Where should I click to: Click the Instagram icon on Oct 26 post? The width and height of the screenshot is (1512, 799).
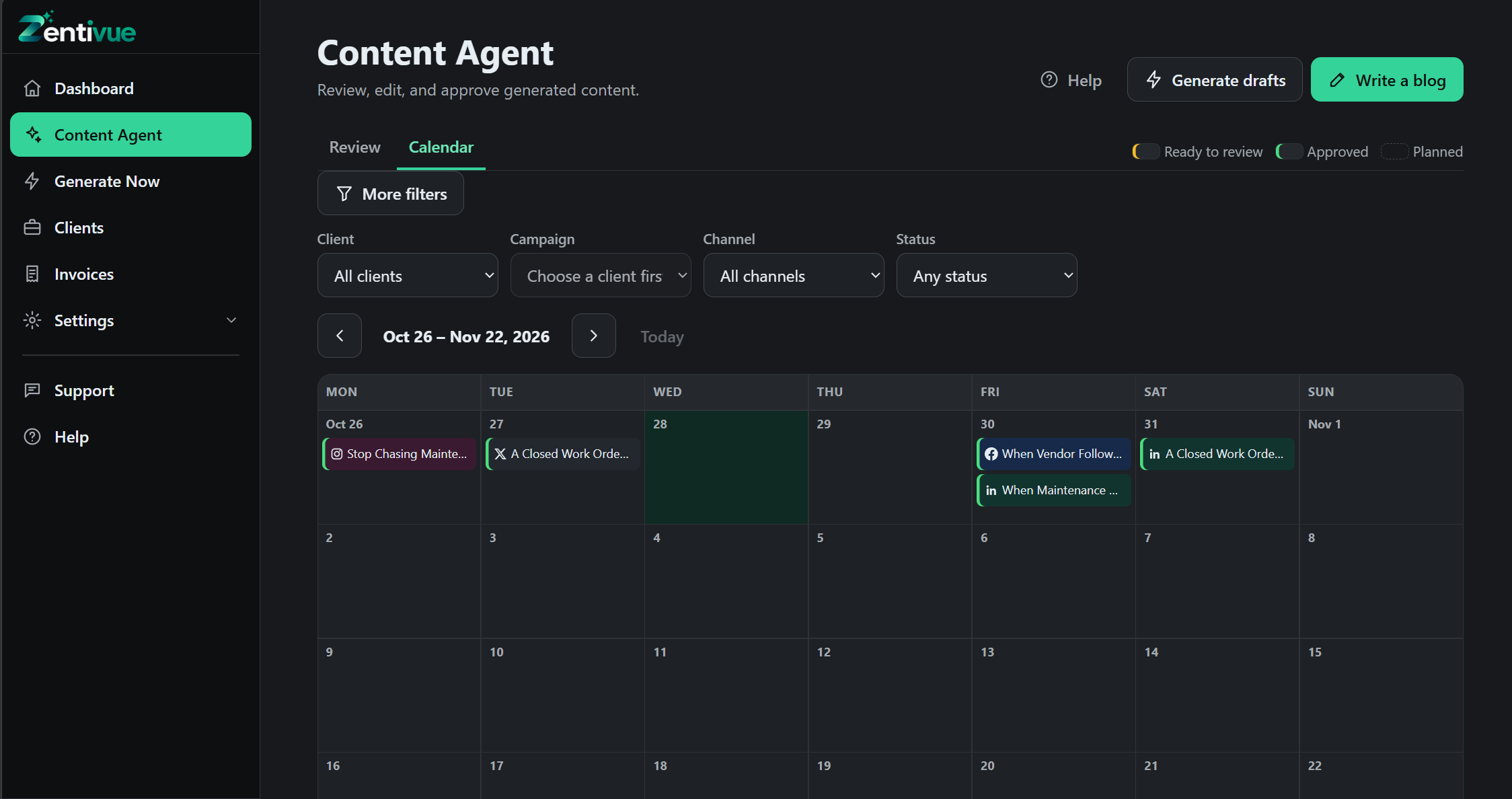pos(337,454)
